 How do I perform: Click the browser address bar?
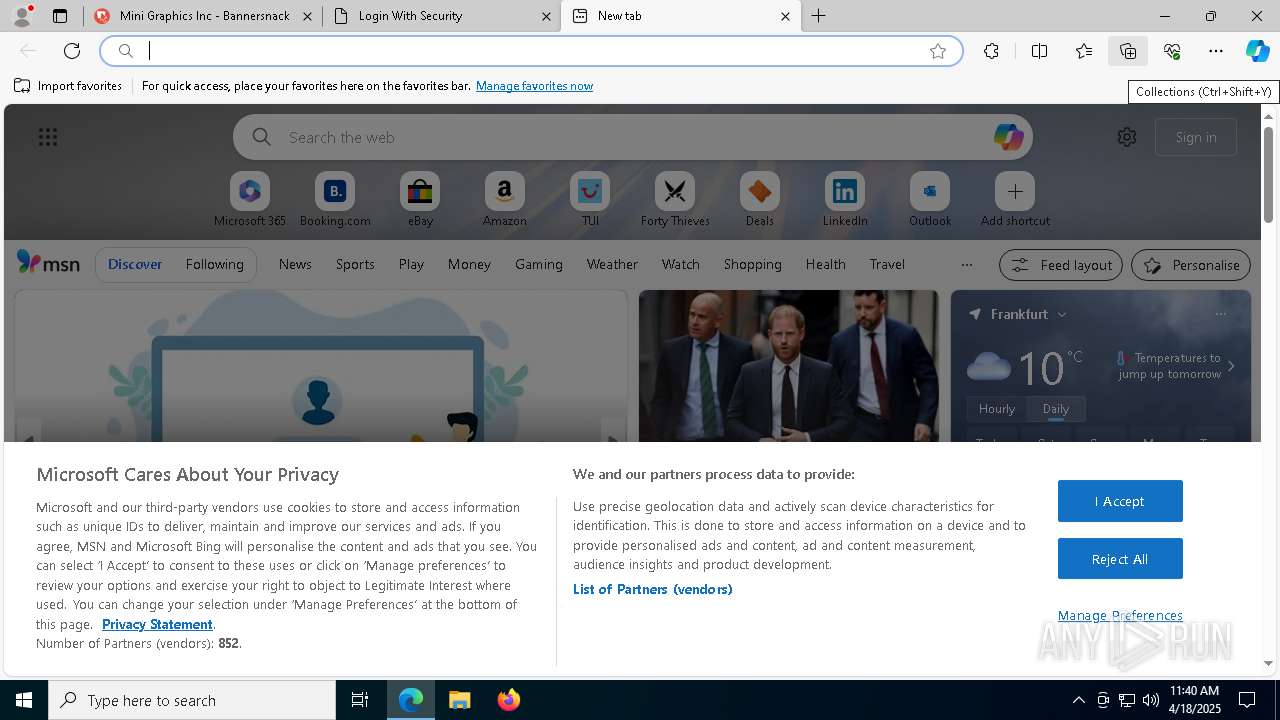click(530, 51)
